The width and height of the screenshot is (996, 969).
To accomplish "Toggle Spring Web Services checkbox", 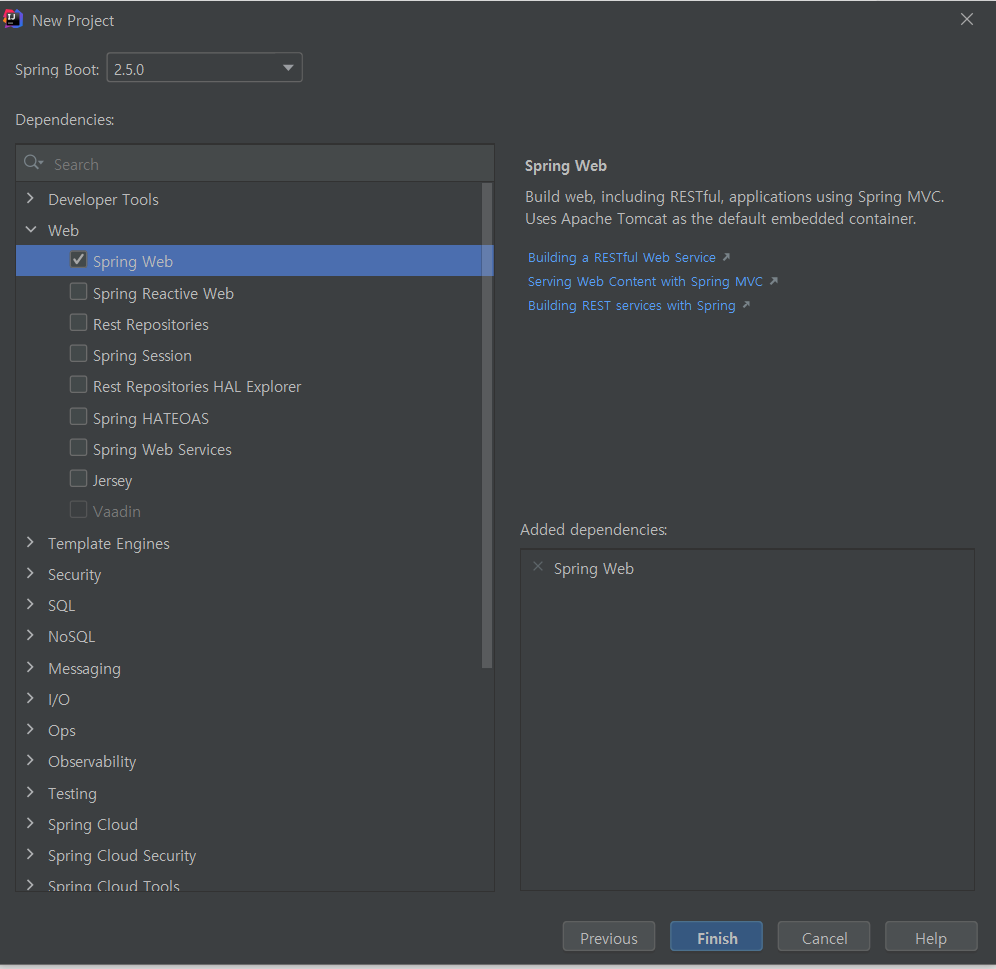I will point(78,448).
